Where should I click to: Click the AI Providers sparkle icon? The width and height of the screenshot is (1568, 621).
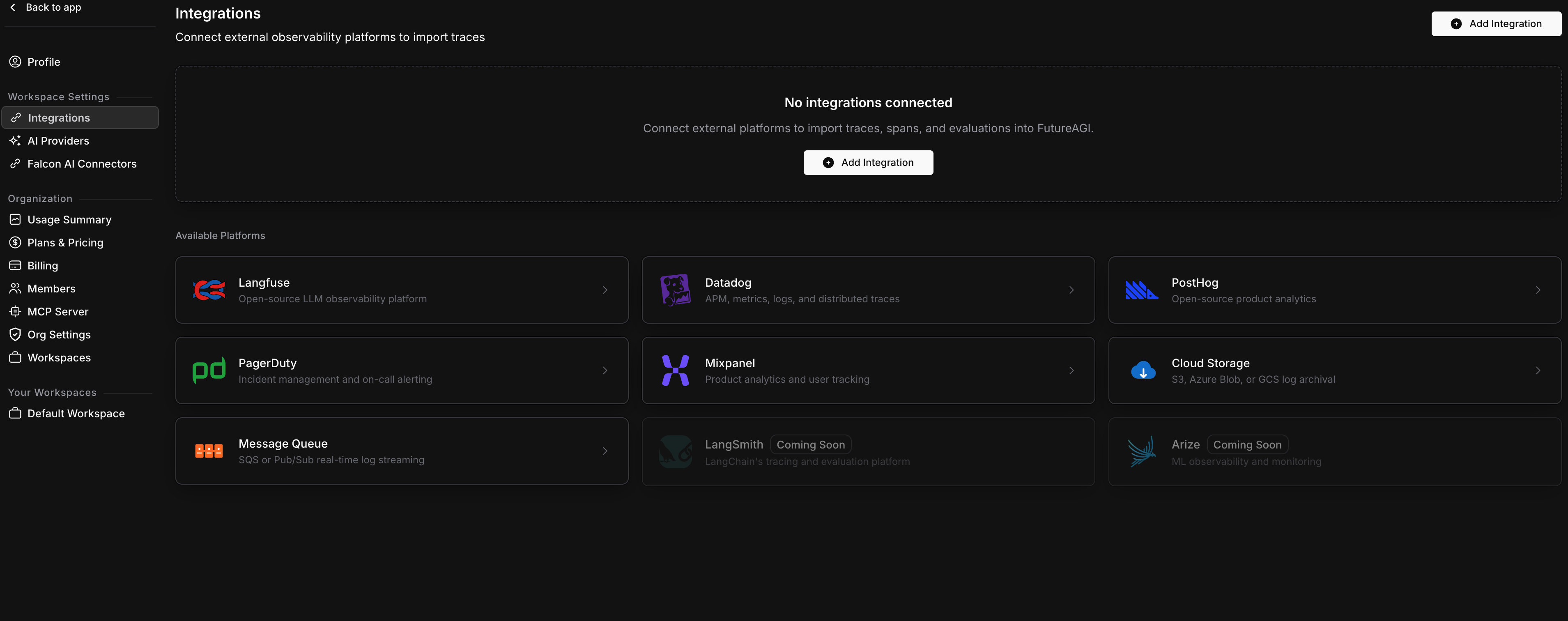click(15, 140)
